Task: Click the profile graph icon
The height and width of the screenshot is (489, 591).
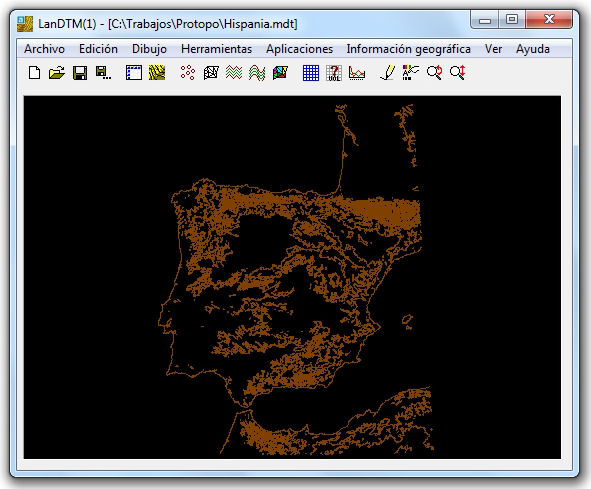Action: (x=357, y=72)
